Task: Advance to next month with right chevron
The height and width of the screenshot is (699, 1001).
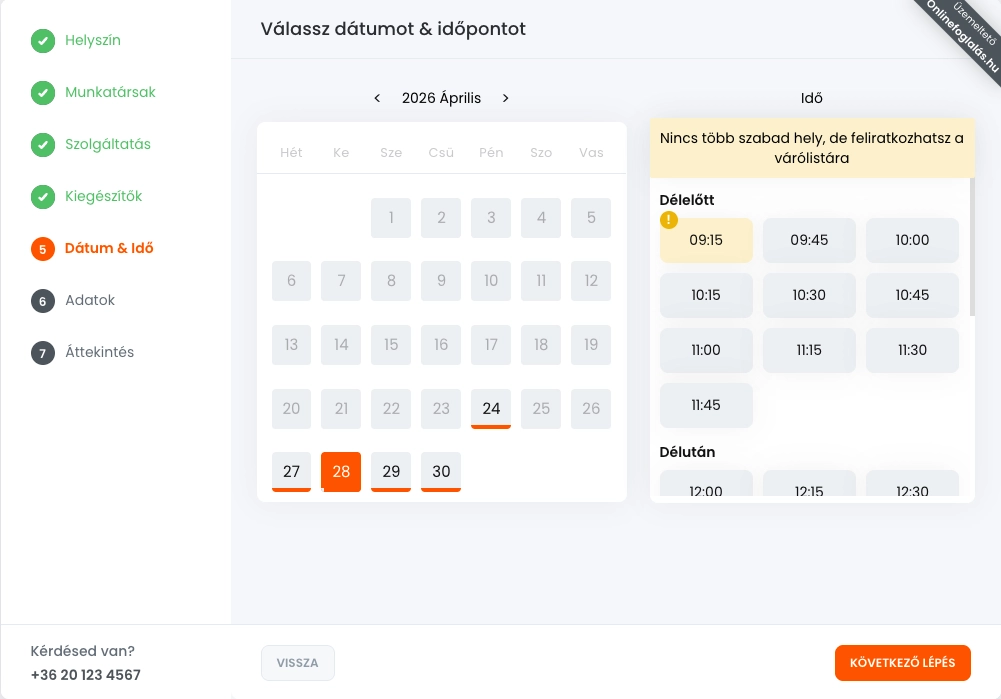Action: tap(506, 98)
